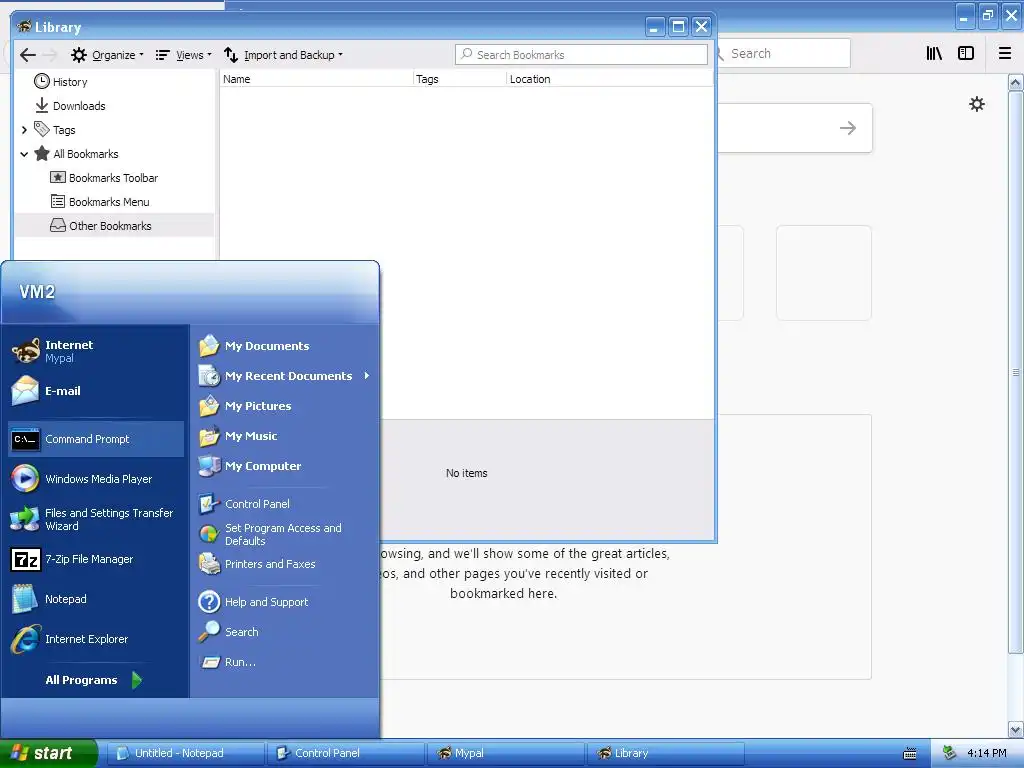This screenshot has height=768, width=1024.
Task: Switch to Untitled - Notepad taskbar button
Action: point(185,753)
